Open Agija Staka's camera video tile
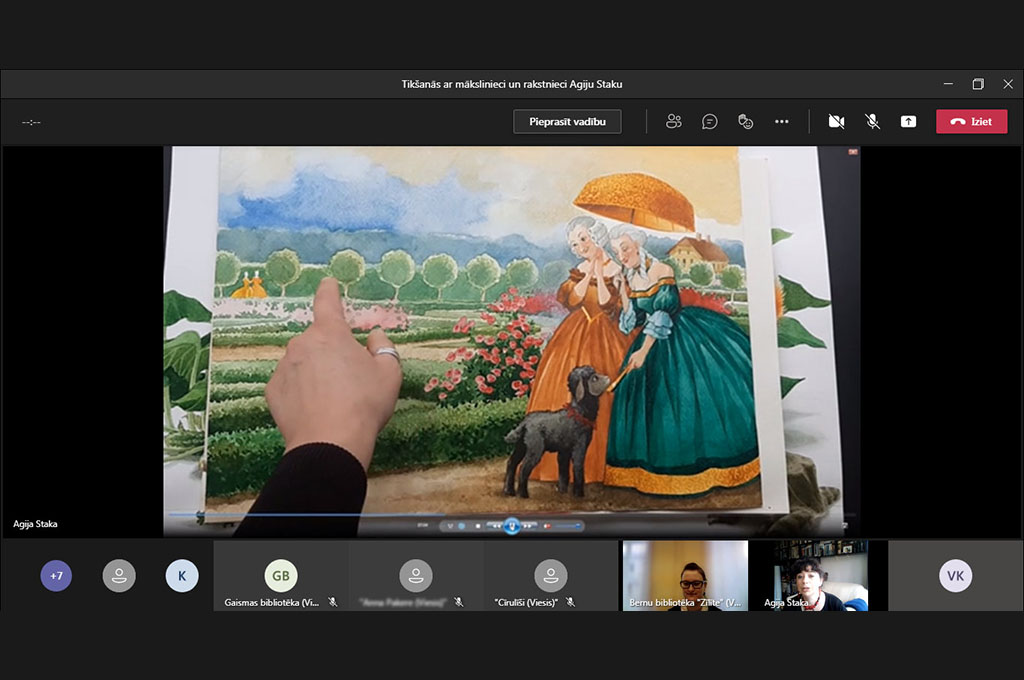1024x680 pixels. click(x=820, y=575)
